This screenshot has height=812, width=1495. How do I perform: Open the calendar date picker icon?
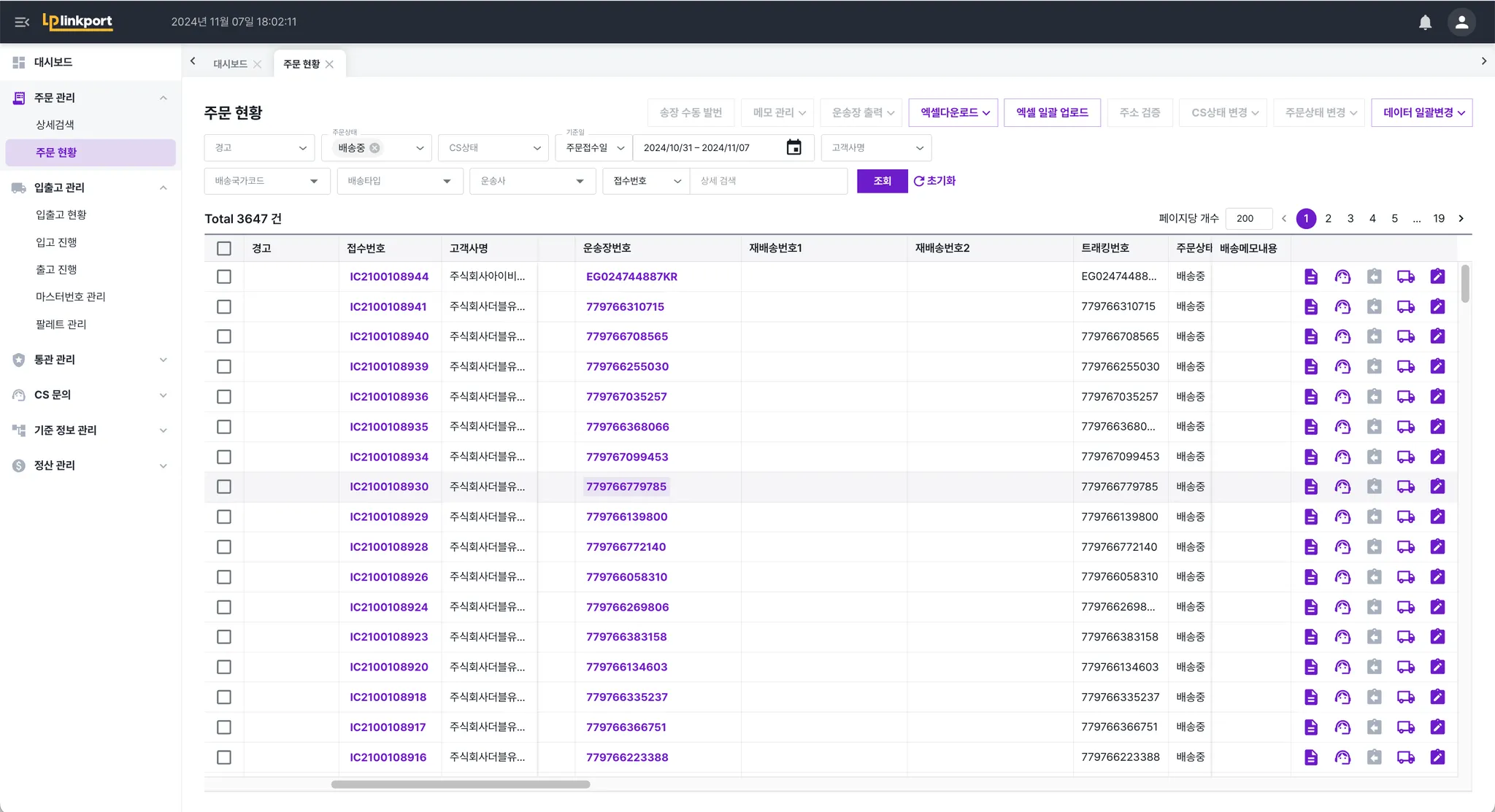pos(793,147)
